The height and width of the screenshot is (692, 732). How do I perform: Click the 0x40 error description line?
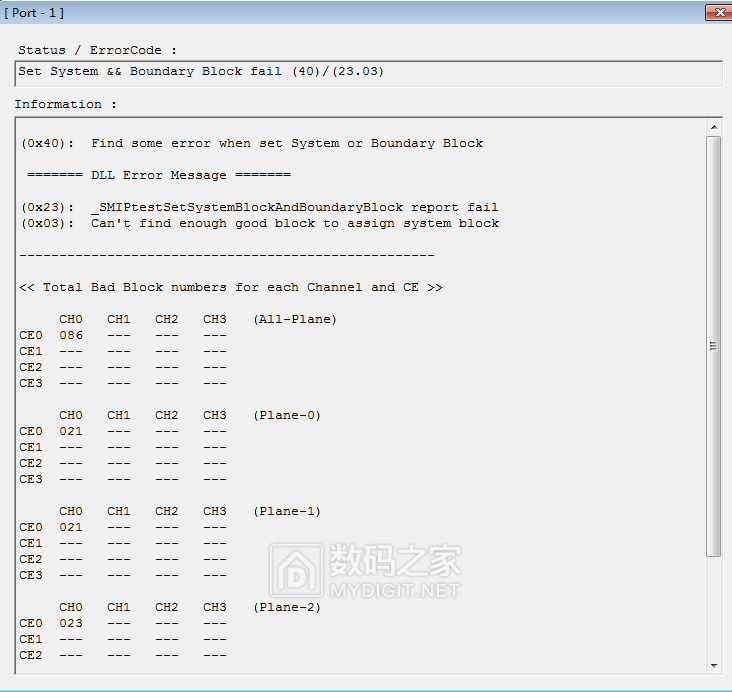pos(252,143)
